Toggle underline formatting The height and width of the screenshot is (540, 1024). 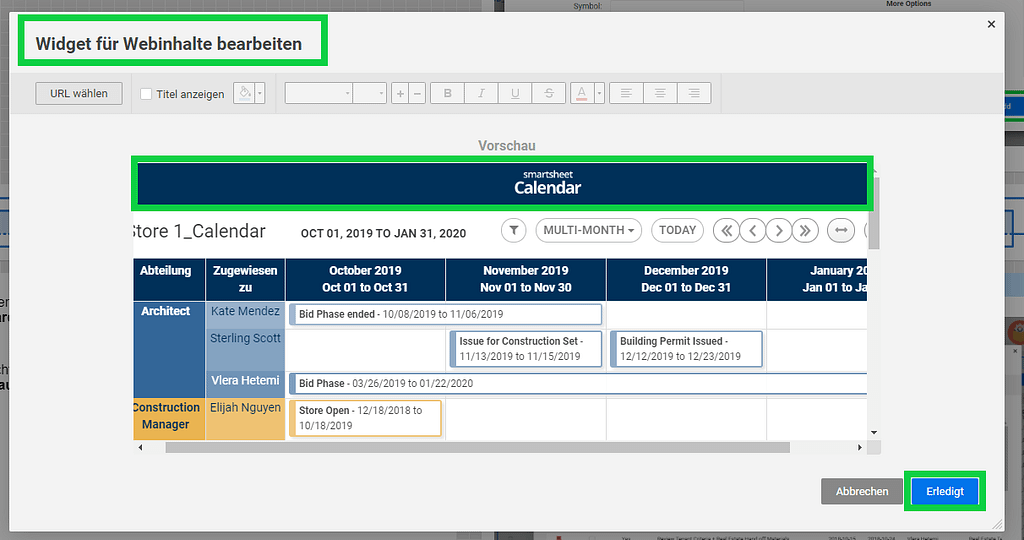point(515,93)
